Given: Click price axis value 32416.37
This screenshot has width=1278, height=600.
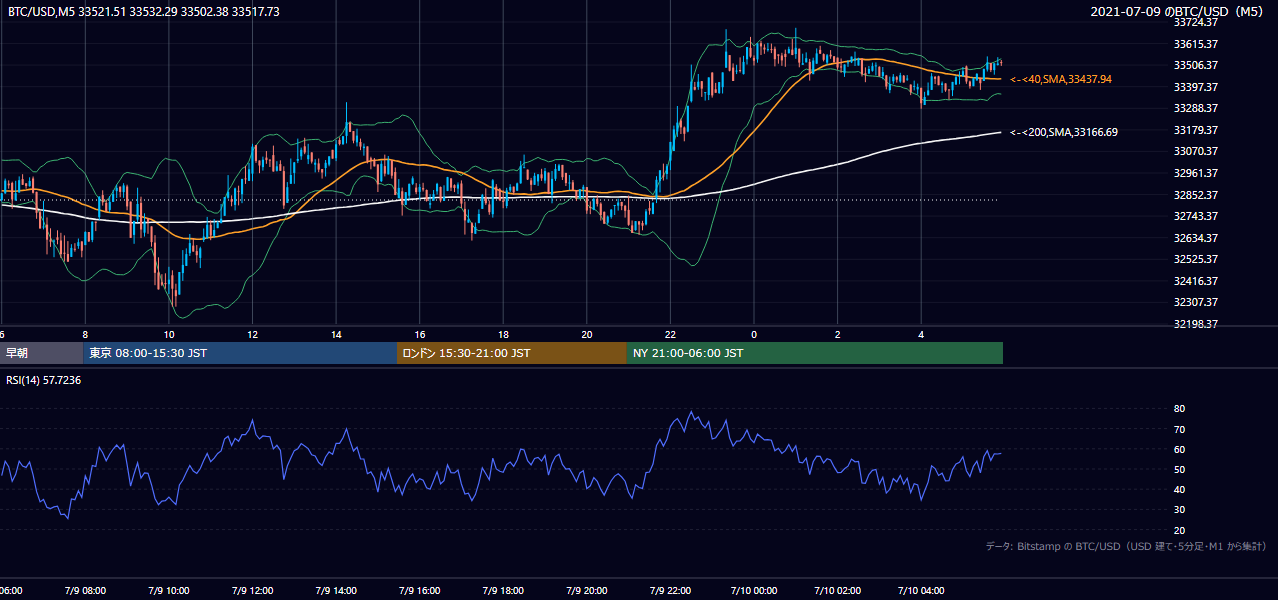Looking at the screenshot, I should tap(1195, 281).
